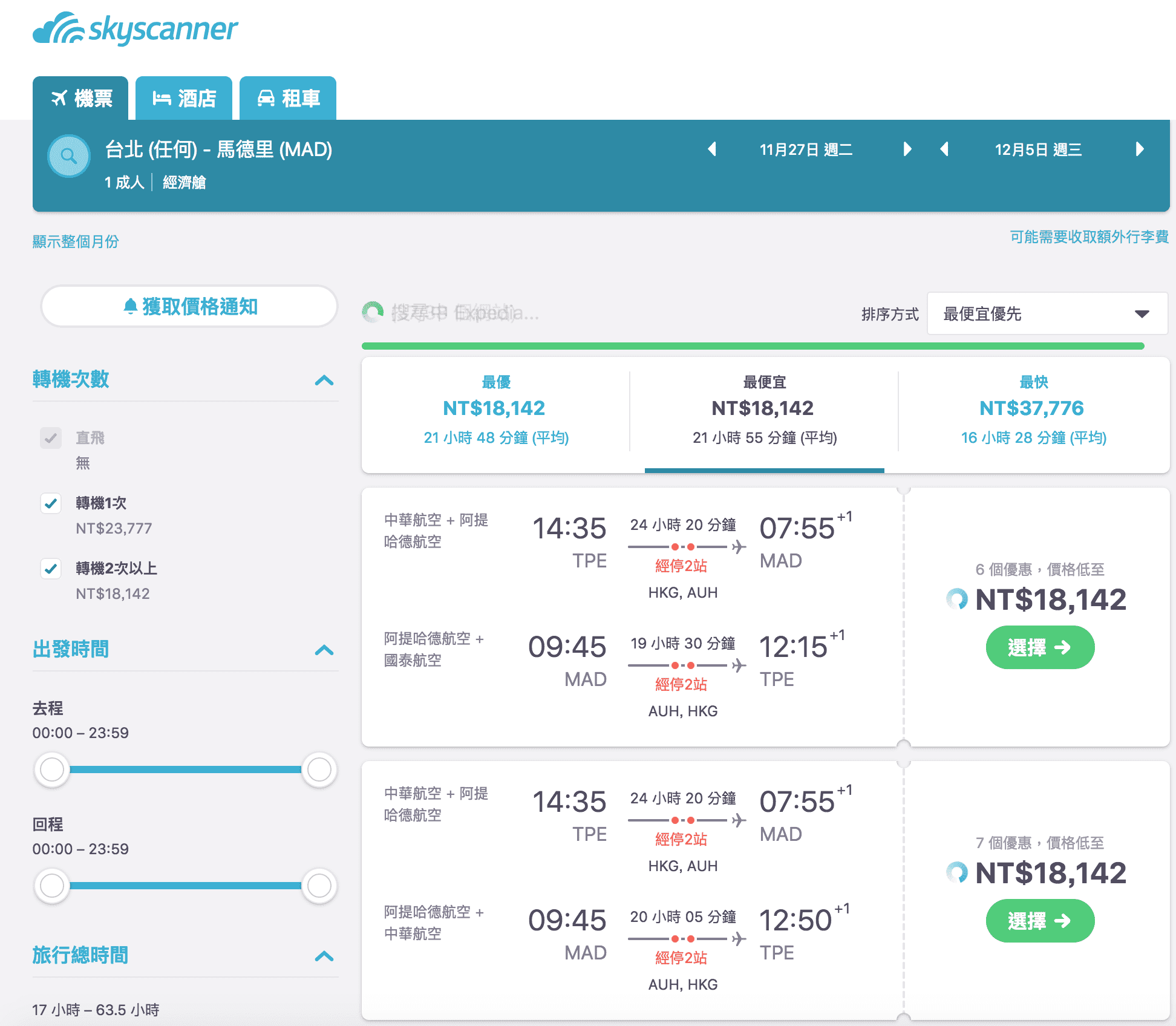Click 顯示整個月份 link
Image resolution: width=1176 pixels, height=1026 pixels.
pyautogui.click(x=76, y=241)
